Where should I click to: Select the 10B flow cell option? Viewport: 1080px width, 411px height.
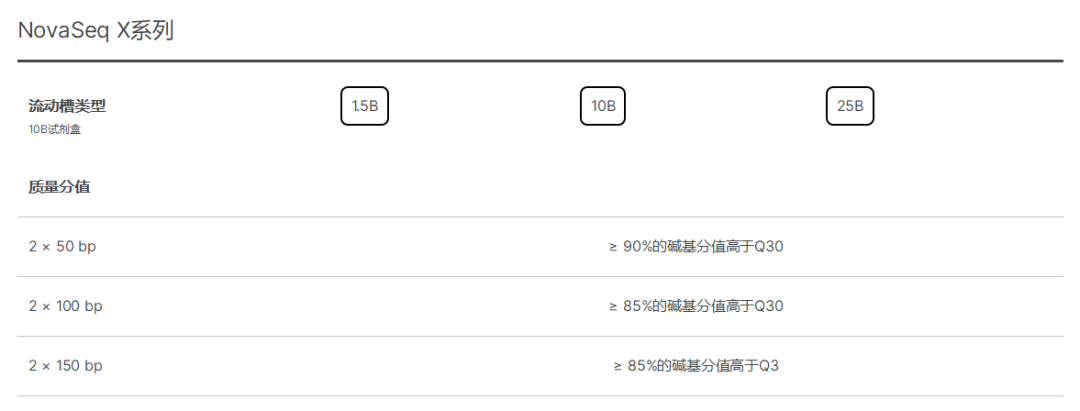click(x=602, y=106)
